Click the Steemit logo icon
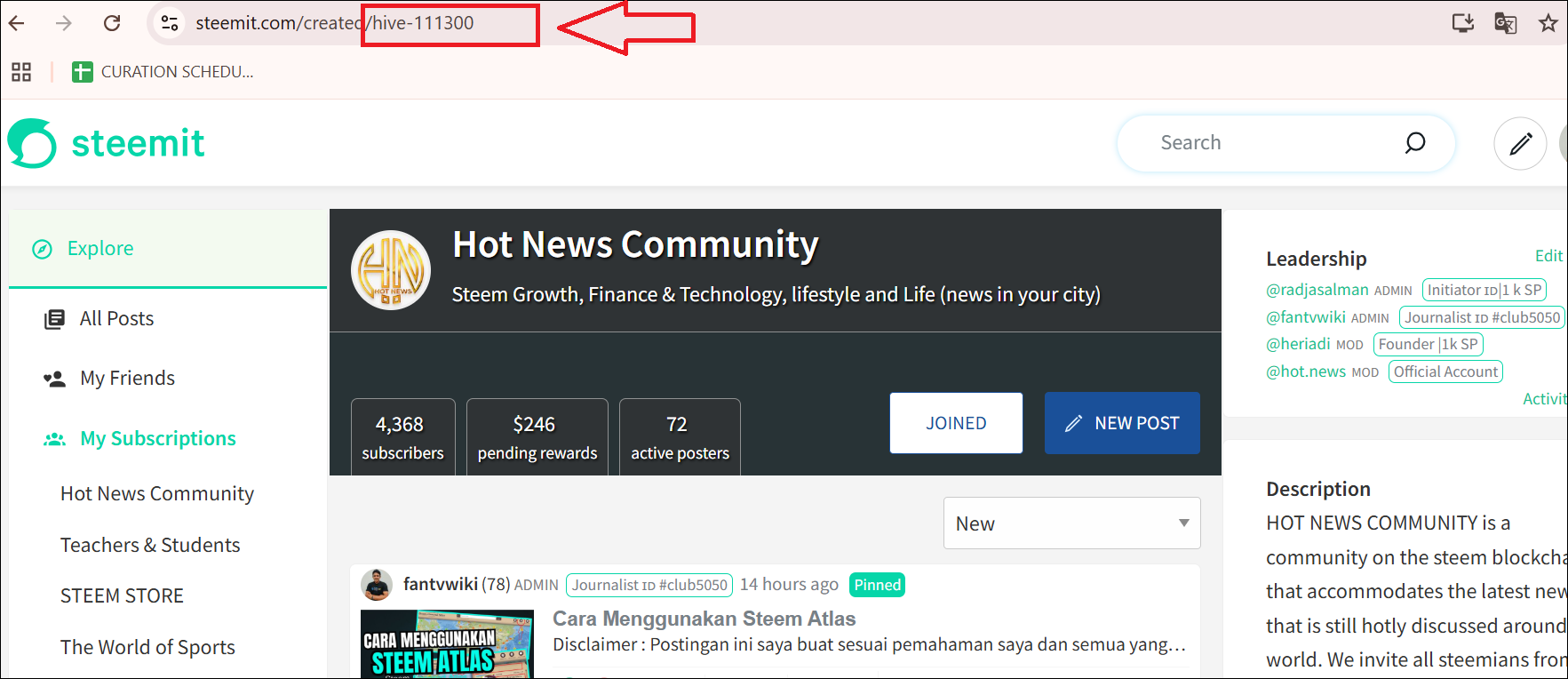Screen dimensions: 1568x679 (32, 143)
